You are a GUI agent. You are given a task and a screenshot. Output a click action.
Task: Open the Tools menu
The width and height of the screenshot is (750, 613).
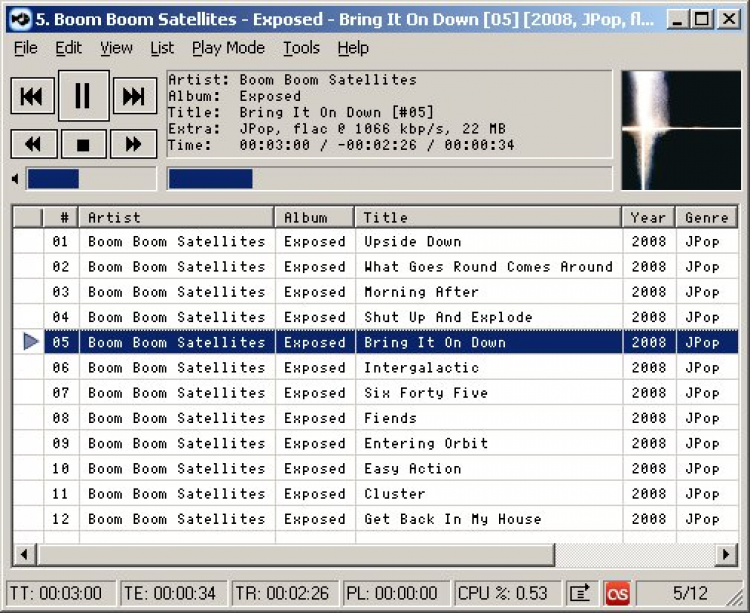[301, 48]
